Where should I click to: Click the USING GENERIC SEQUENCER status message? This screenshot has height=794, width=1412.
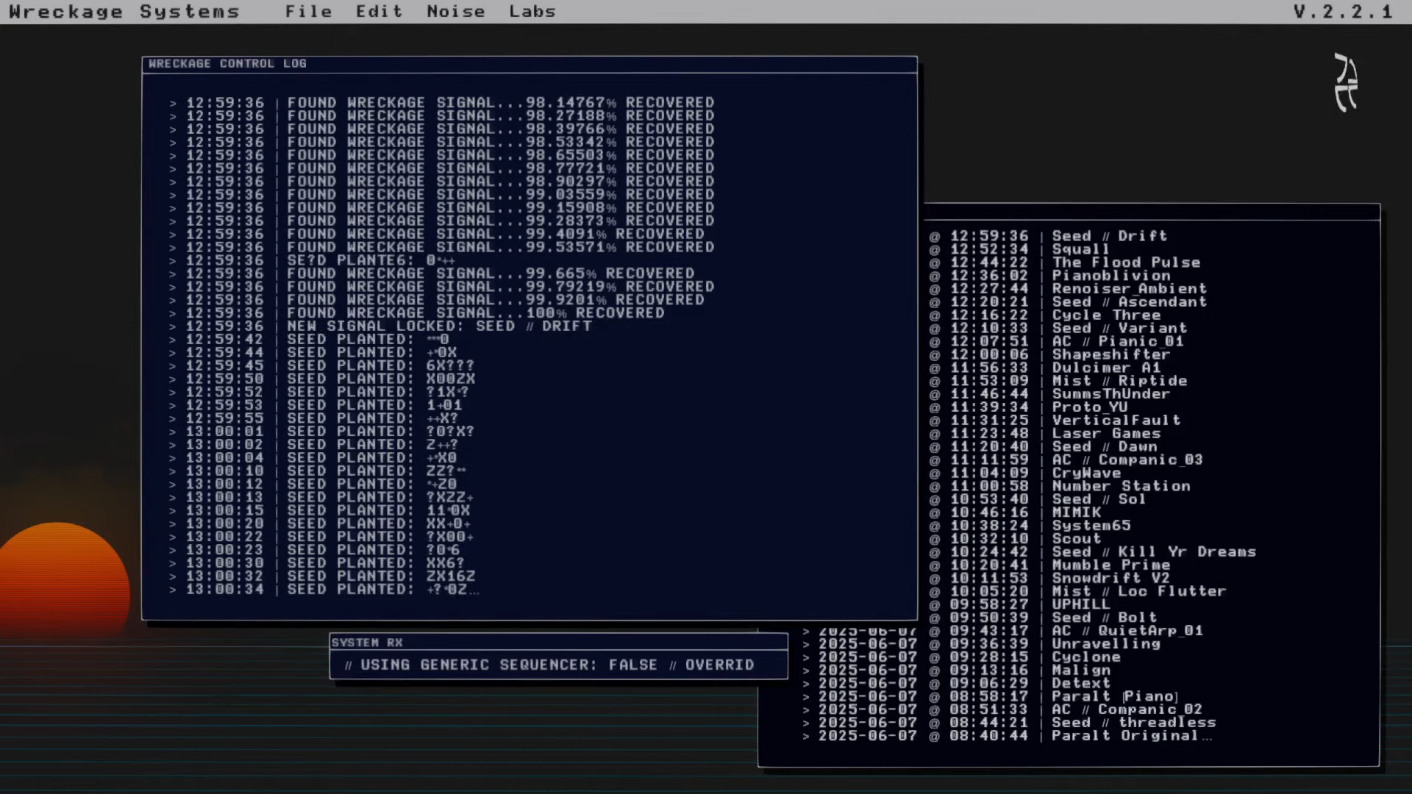[x=549, y=665]
